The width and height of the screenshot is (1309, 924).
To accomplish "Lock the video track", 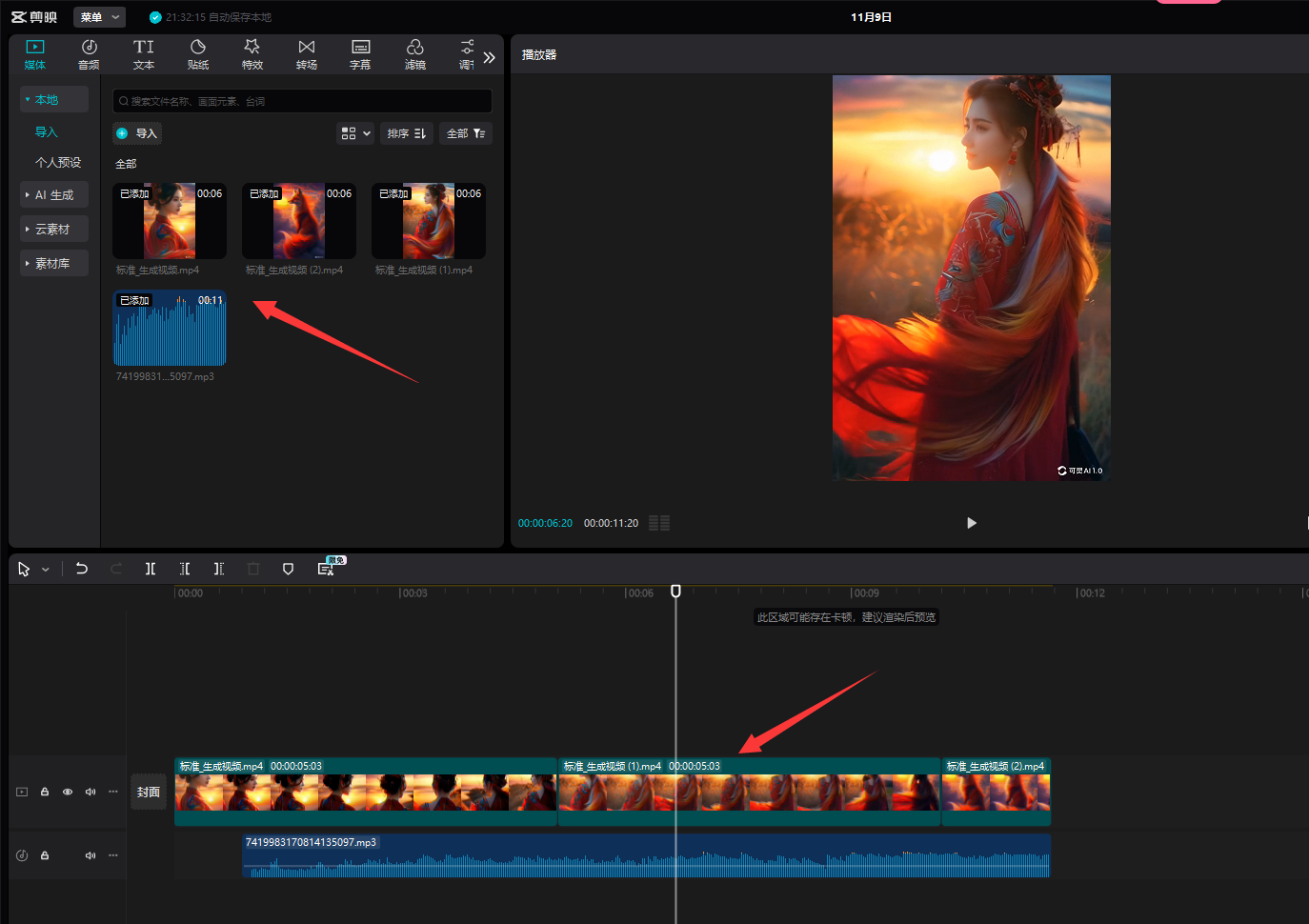I will (45, 792).
